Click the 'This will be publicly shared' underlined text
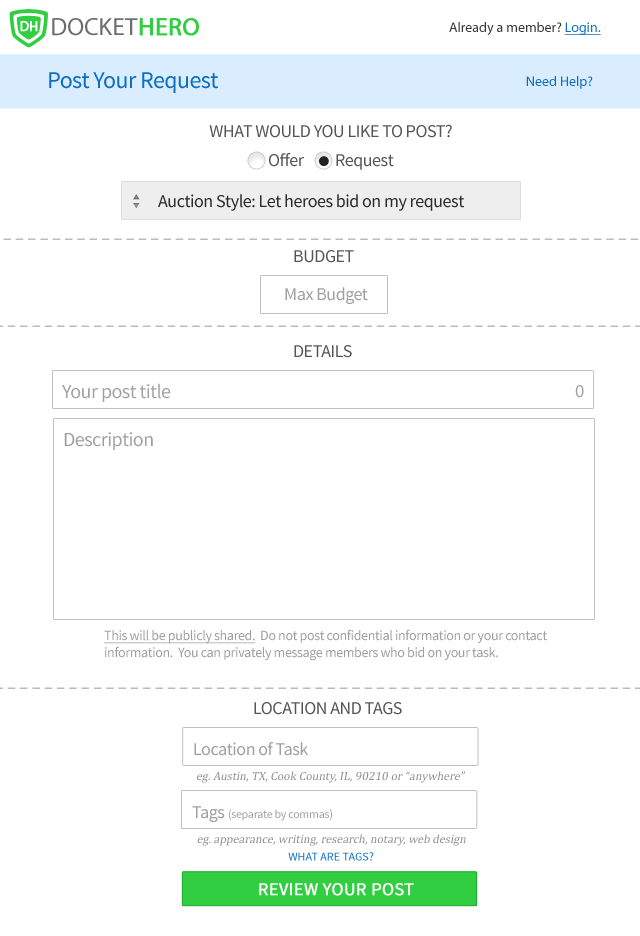Screen dimensions: 640x936 179,636
